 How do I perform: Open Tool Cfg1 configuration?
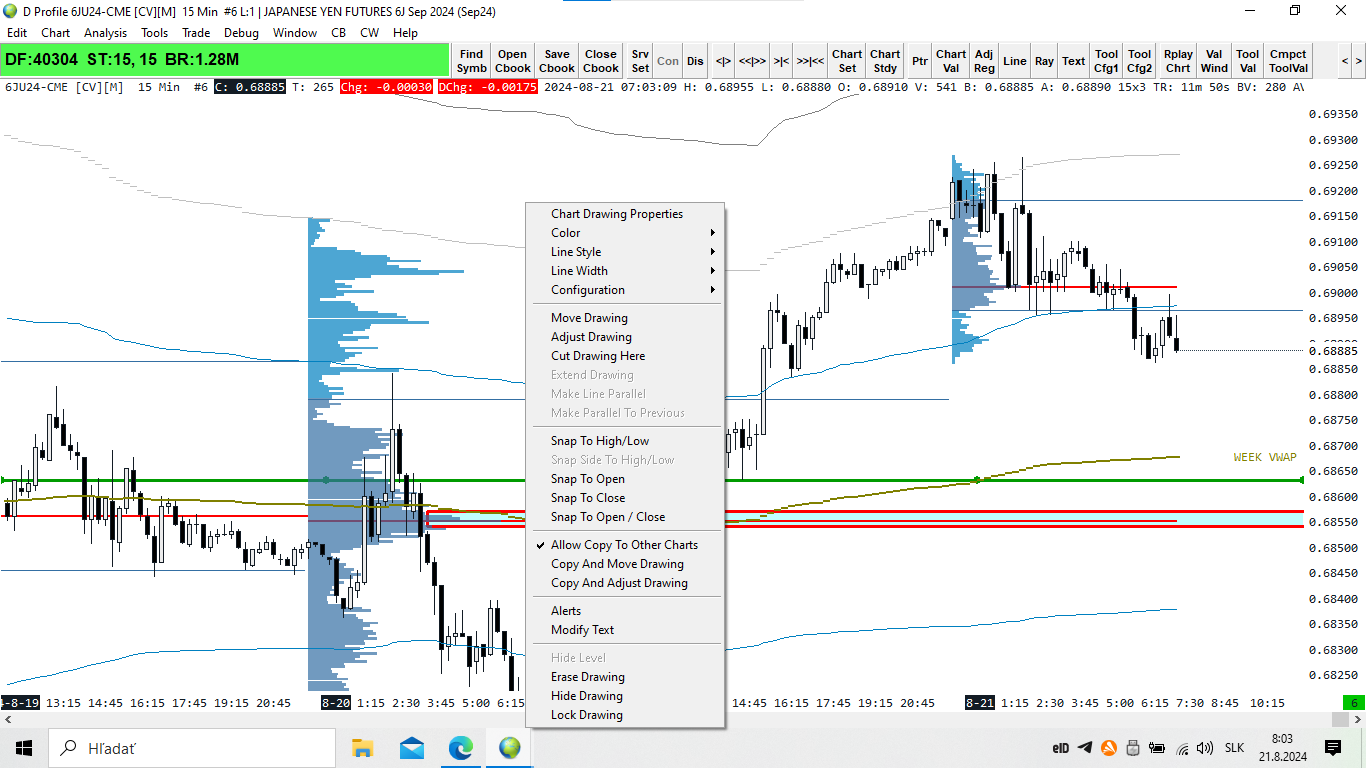(1106, 61)
